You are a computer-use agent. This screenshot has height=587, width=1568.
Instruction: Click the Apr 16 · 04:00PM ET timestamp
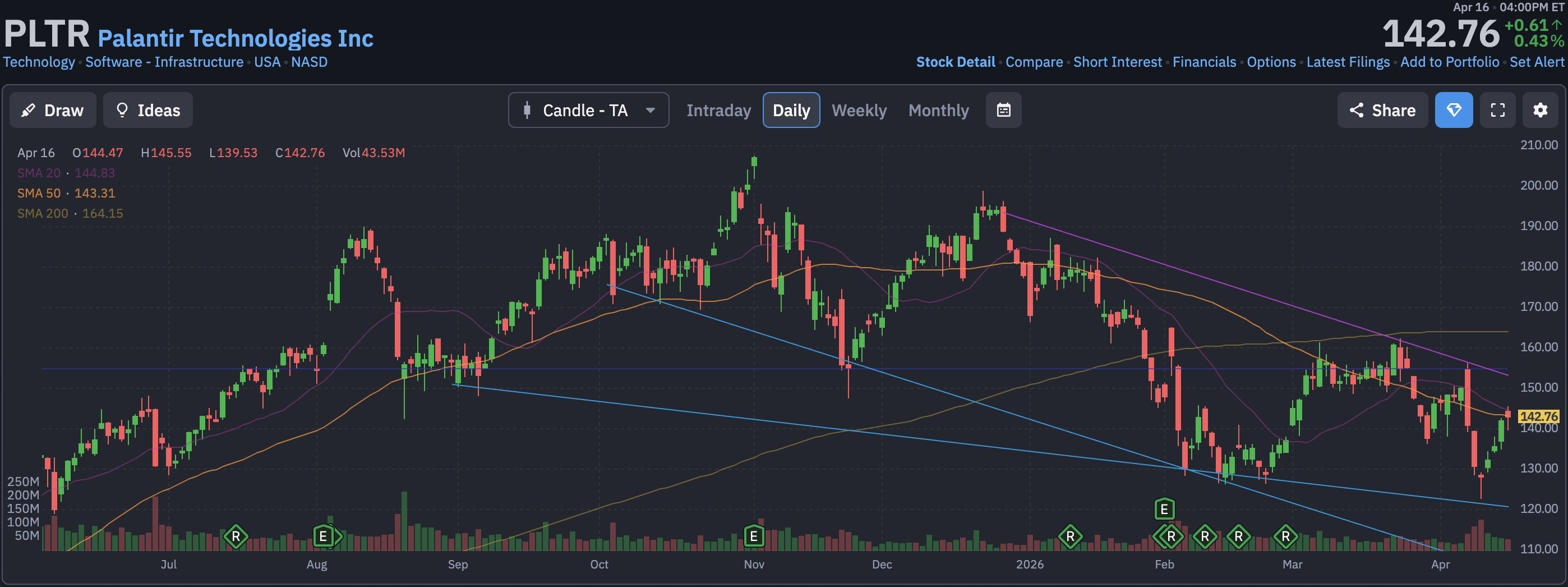tap(1508, 7)
